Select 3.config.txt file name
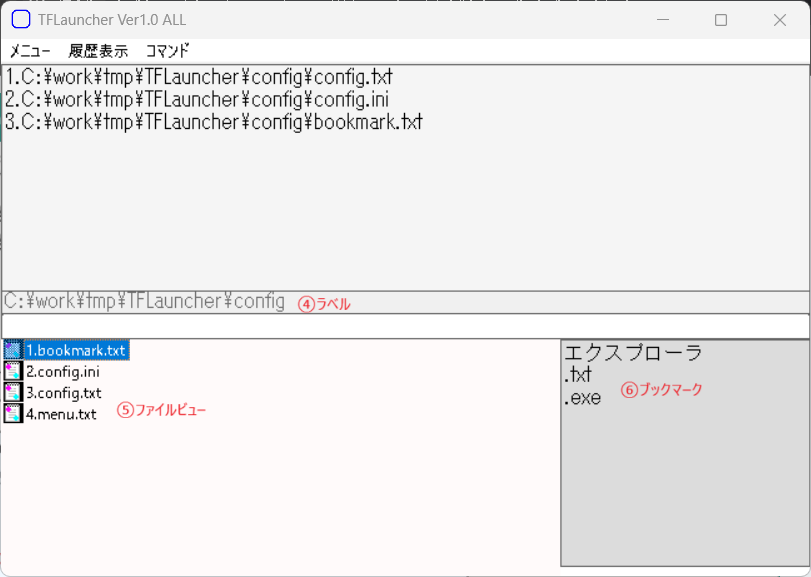Viewport: 811px width, 577px height. tap(63, 393)
